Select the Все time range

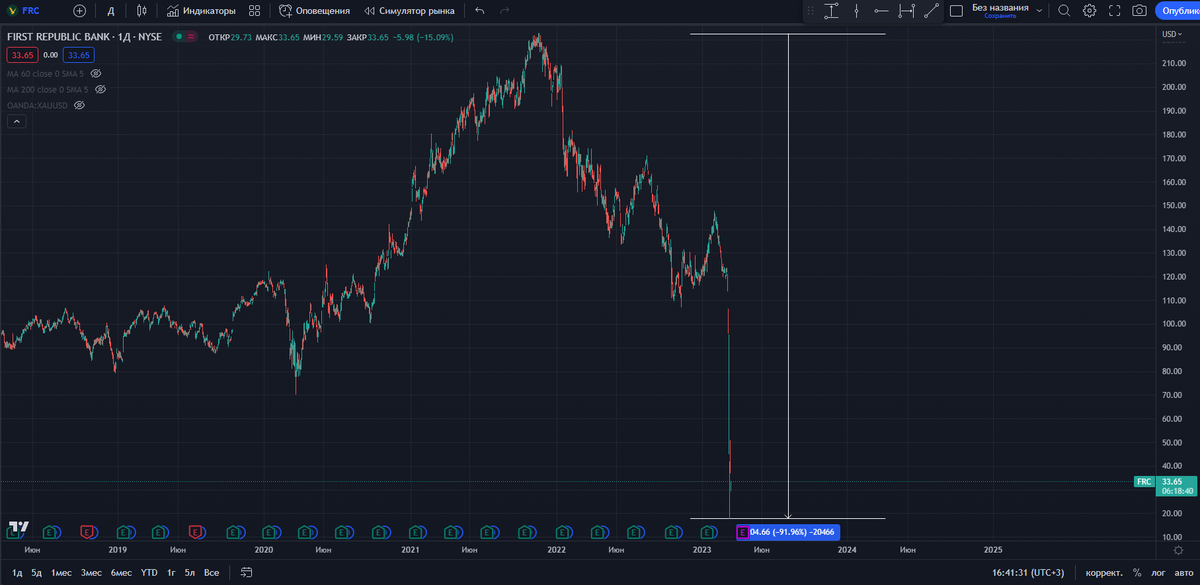(211, 573)
